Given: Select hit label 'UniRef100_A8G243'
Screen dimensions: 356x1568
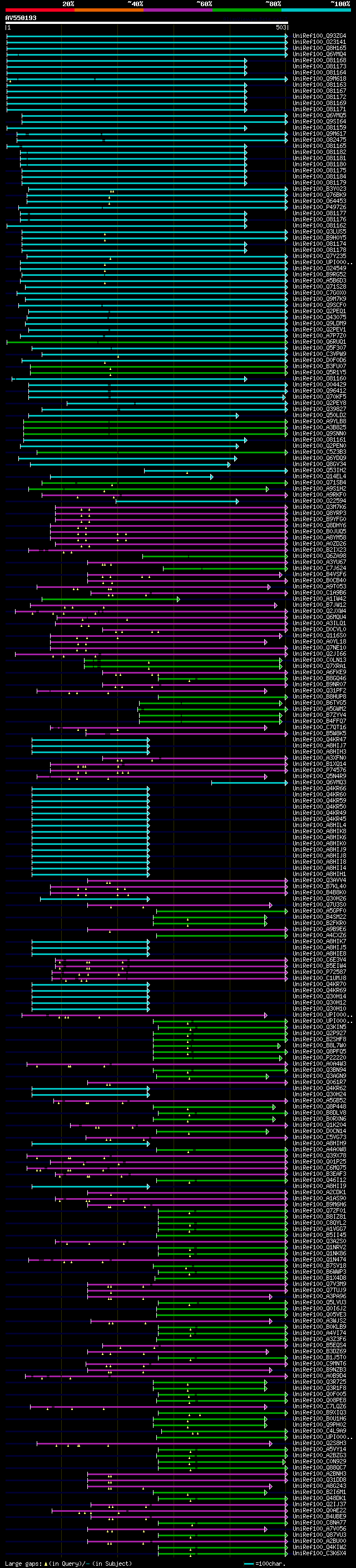Looking at the screenshot, I should pos(319,1486).
